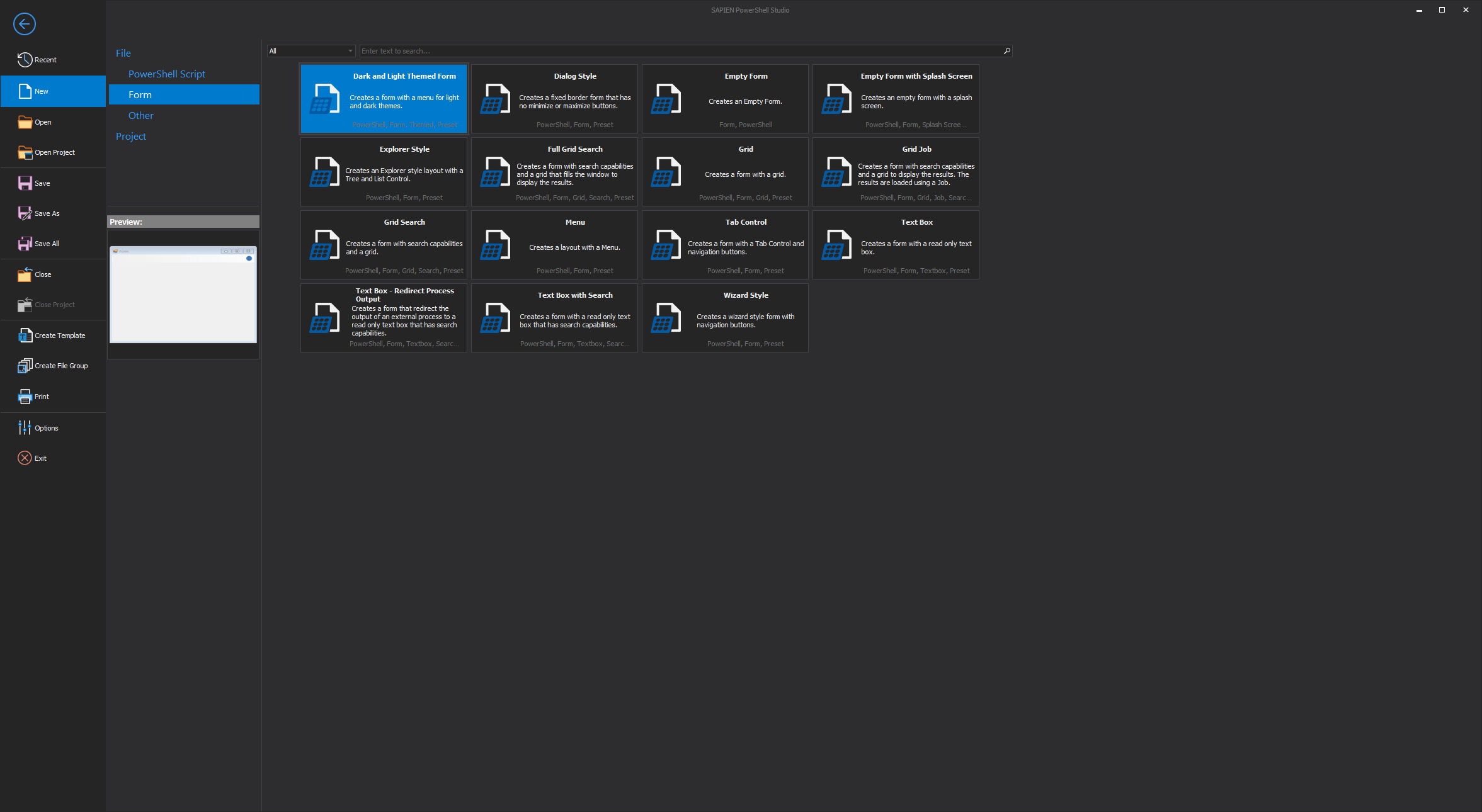Select Other under File
The height and width of the screenshot is (812, 1482).
tap(141, 116)
